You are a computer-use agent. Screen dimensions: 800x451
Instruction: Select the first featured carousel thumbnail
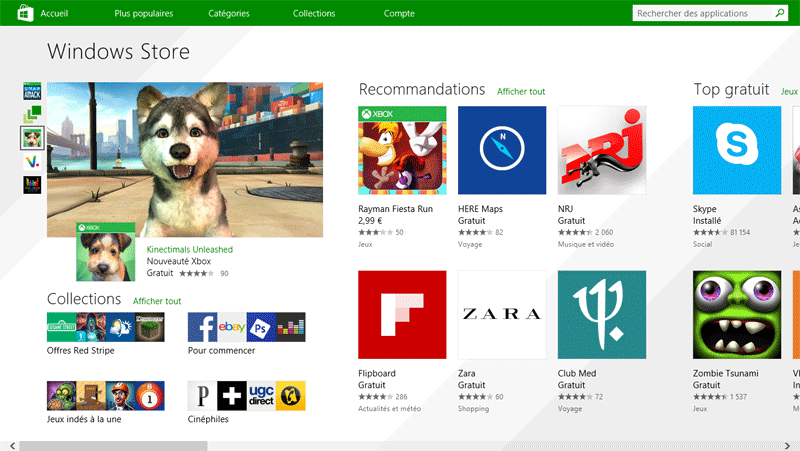32,90
